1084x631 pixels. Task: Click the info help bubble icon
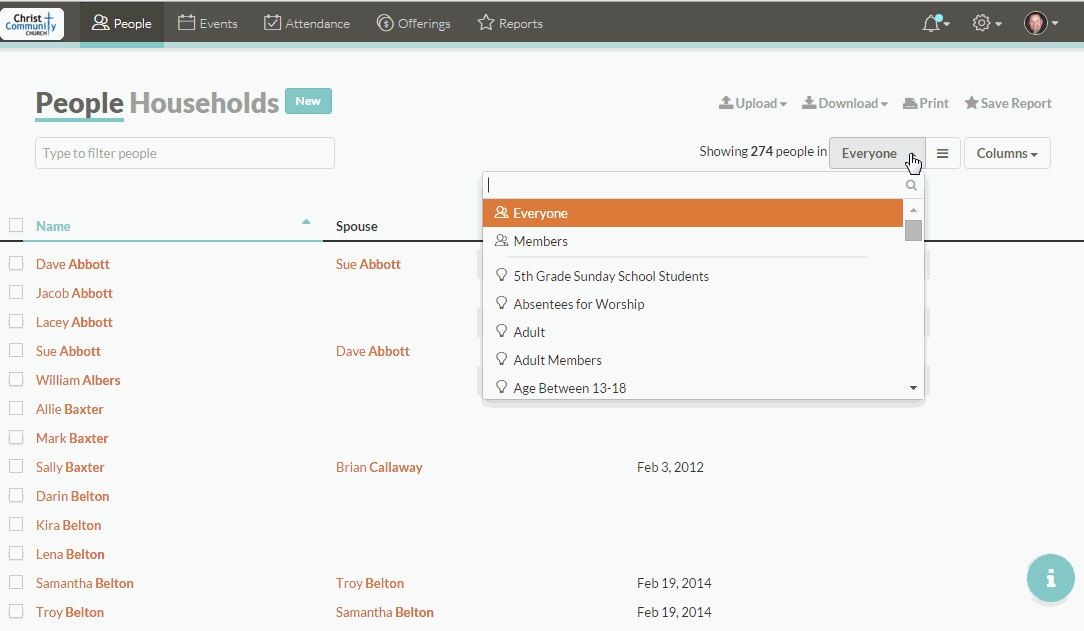[1050, 578]
